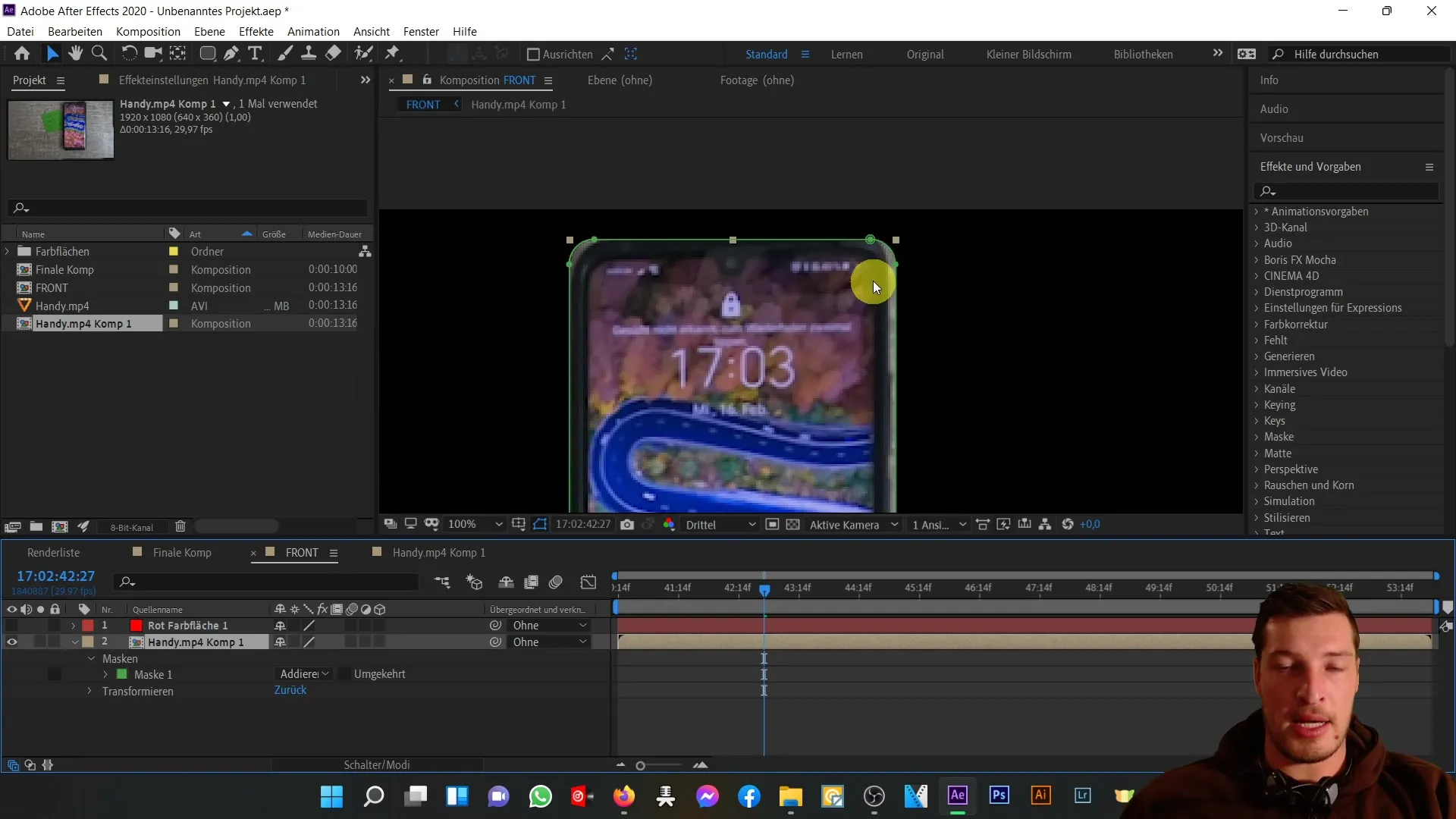Screen dimensions: 1456x819
Task: Click the Vorschau panel icon
Action: [1282, 136]
